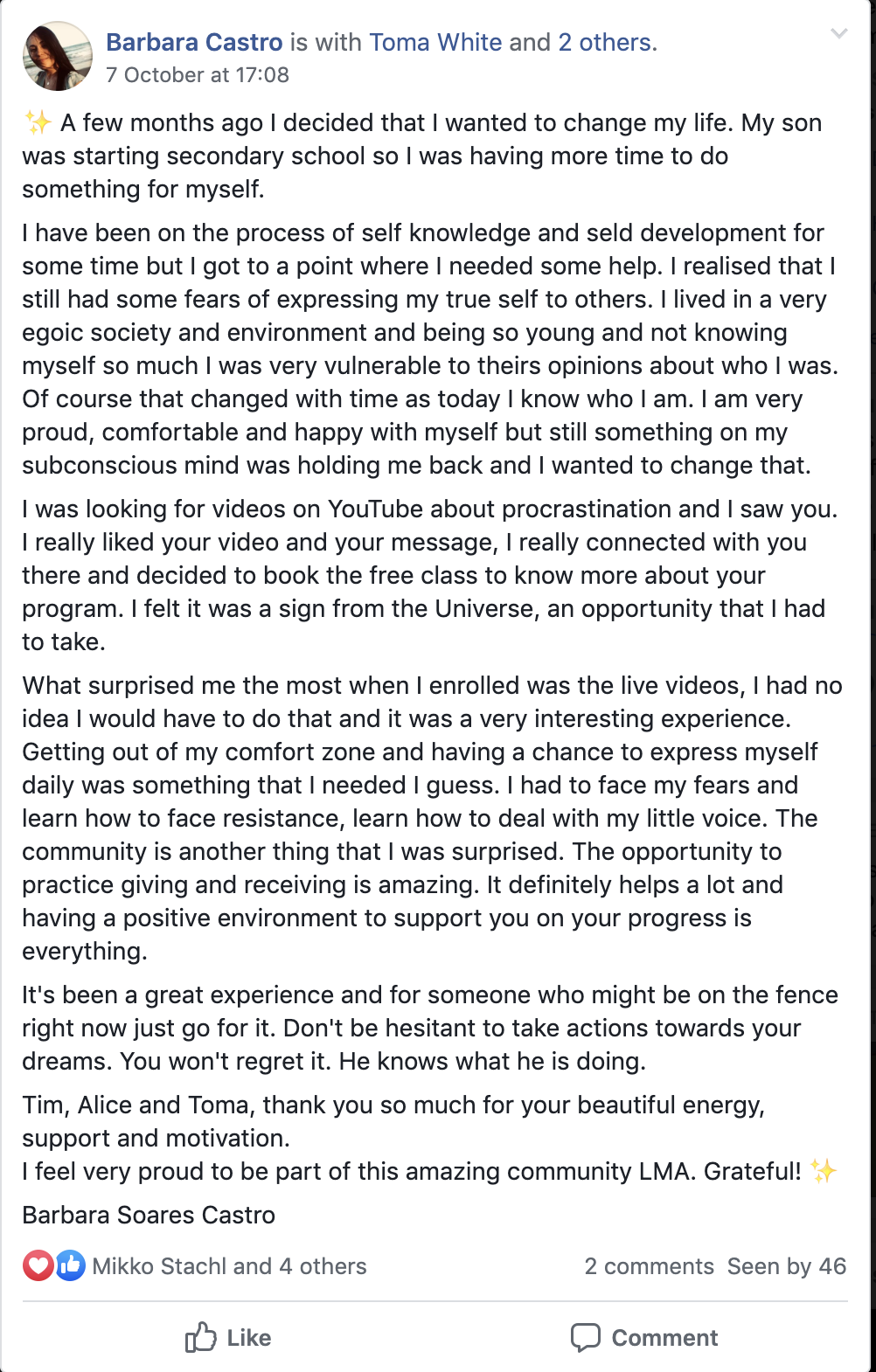Click the 'Barbara Soares Castro' signature text
876x1372 pixels.
(x=149, y=1215)
